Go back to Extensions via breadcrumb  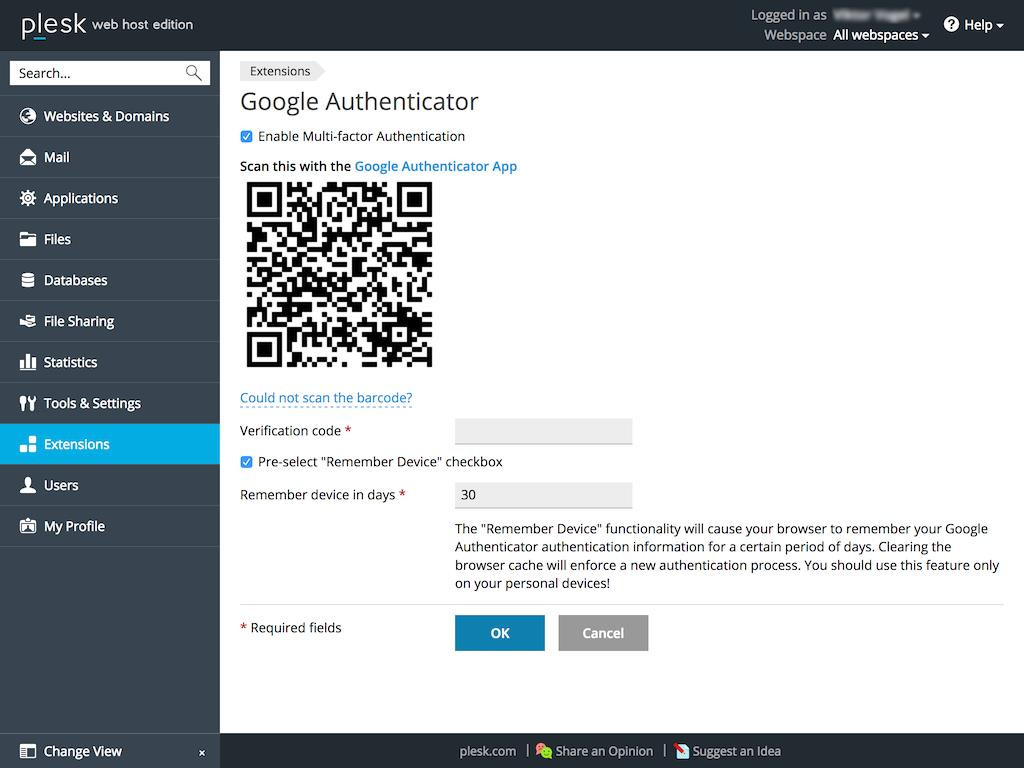coord(280,71)
